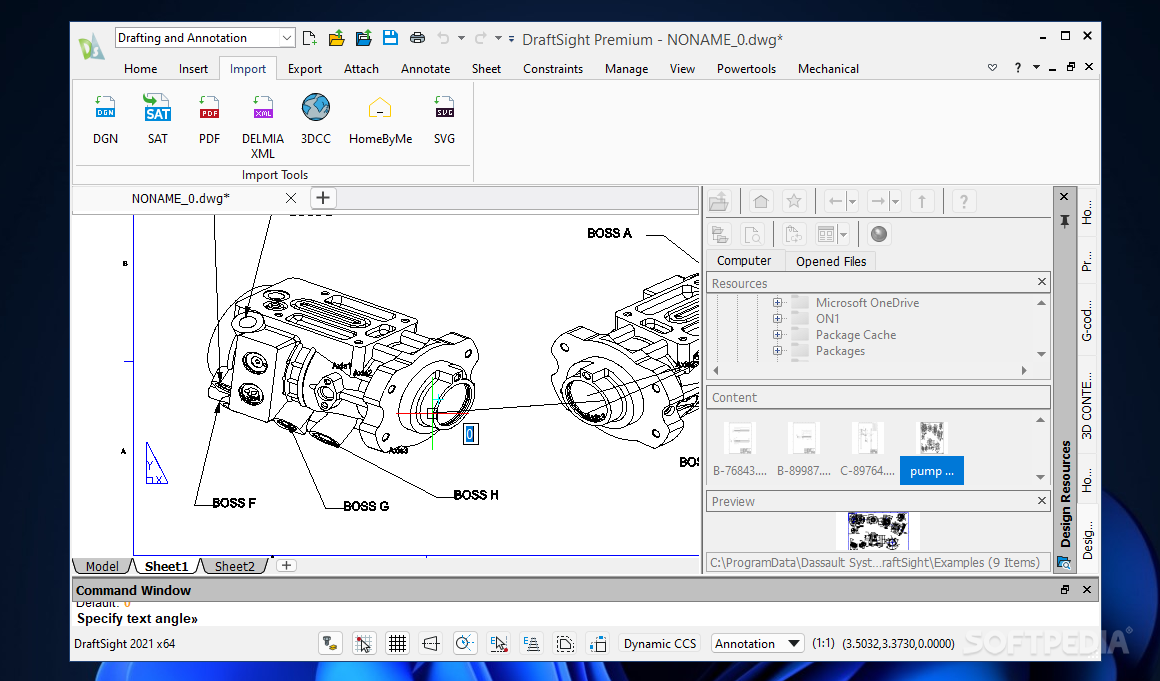The width and height of the screenshot is (1160, 681).
Task: Close the NONAME_0.dwg document tab
Action: [291, 198]
